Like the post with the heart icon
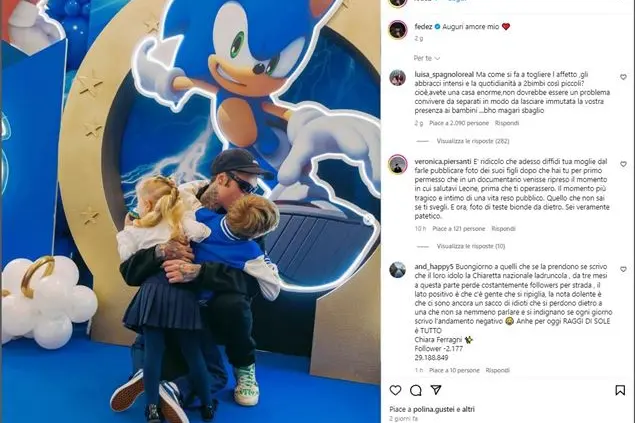The image size is (635, 423). coord(395,390)
